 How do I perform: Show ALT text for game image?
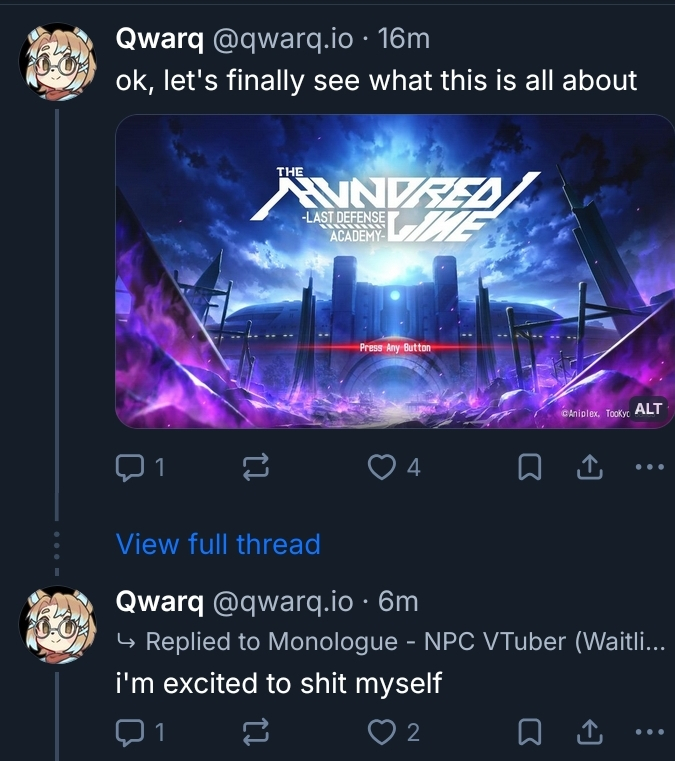tap(648, 409)
